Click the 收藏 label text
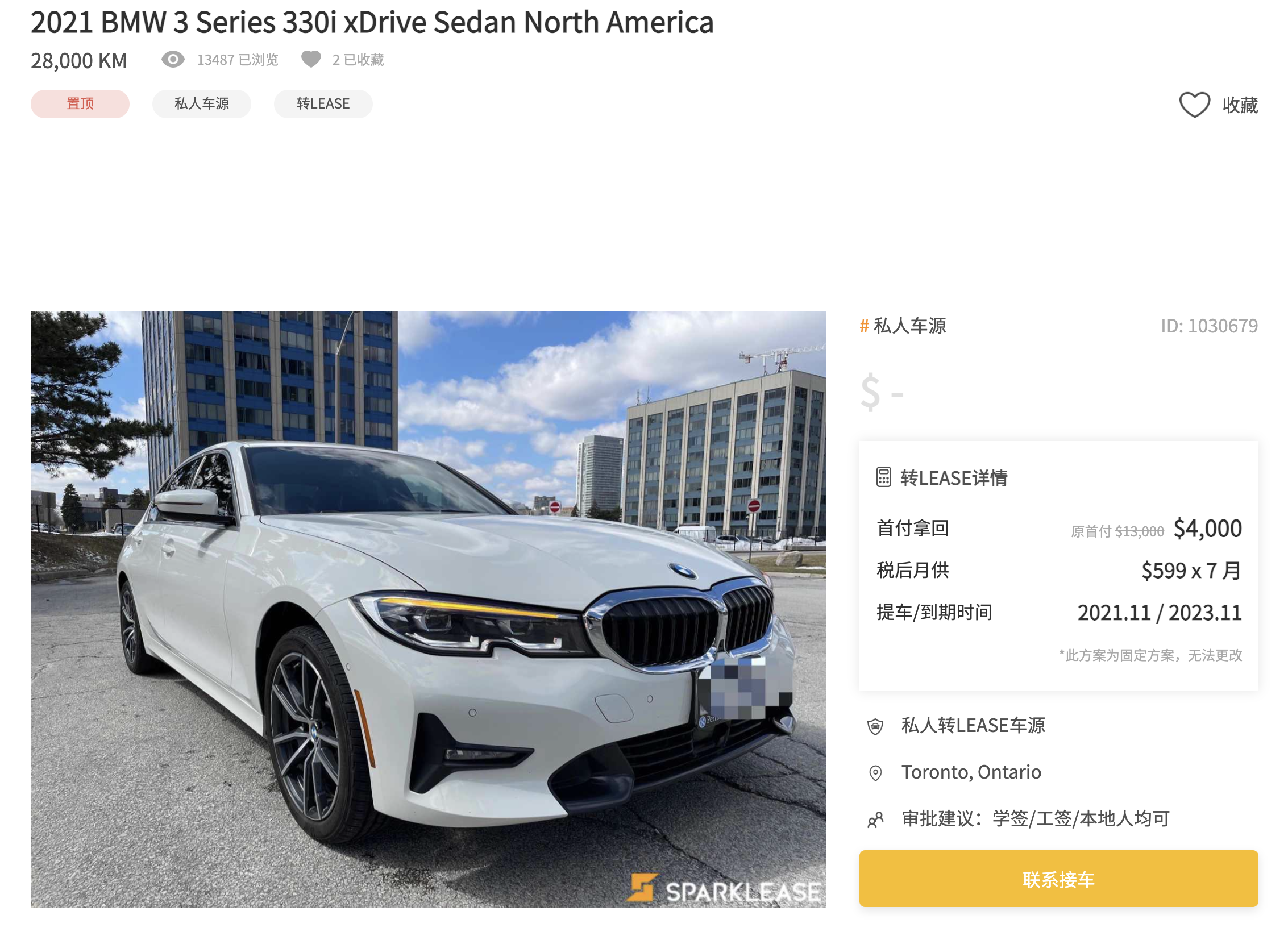Viewport: 1288px width, 940px height. [x=1239, y=105]
